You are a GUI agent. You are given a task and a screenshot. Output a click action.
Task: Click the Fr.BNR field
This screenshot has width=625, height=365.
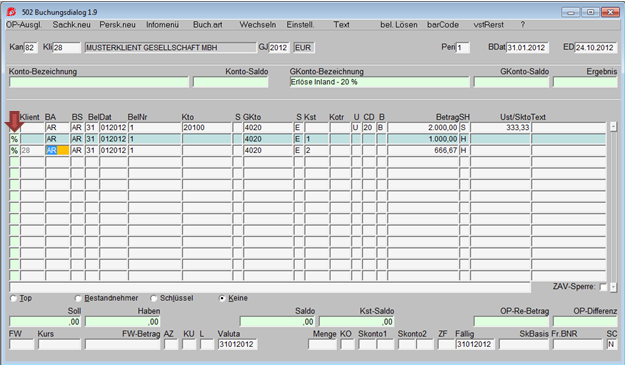pyautogui.click(x=578, y=345)
